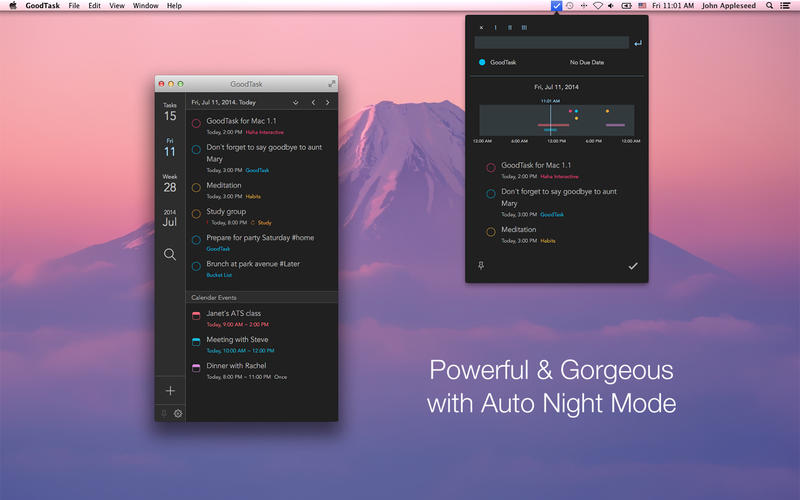Check off Meditation task in main window

[196, 187]
